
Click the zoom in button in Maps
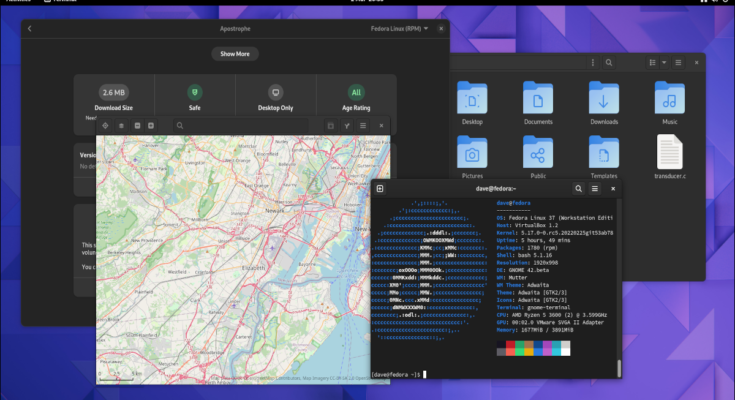coord(151,126)
